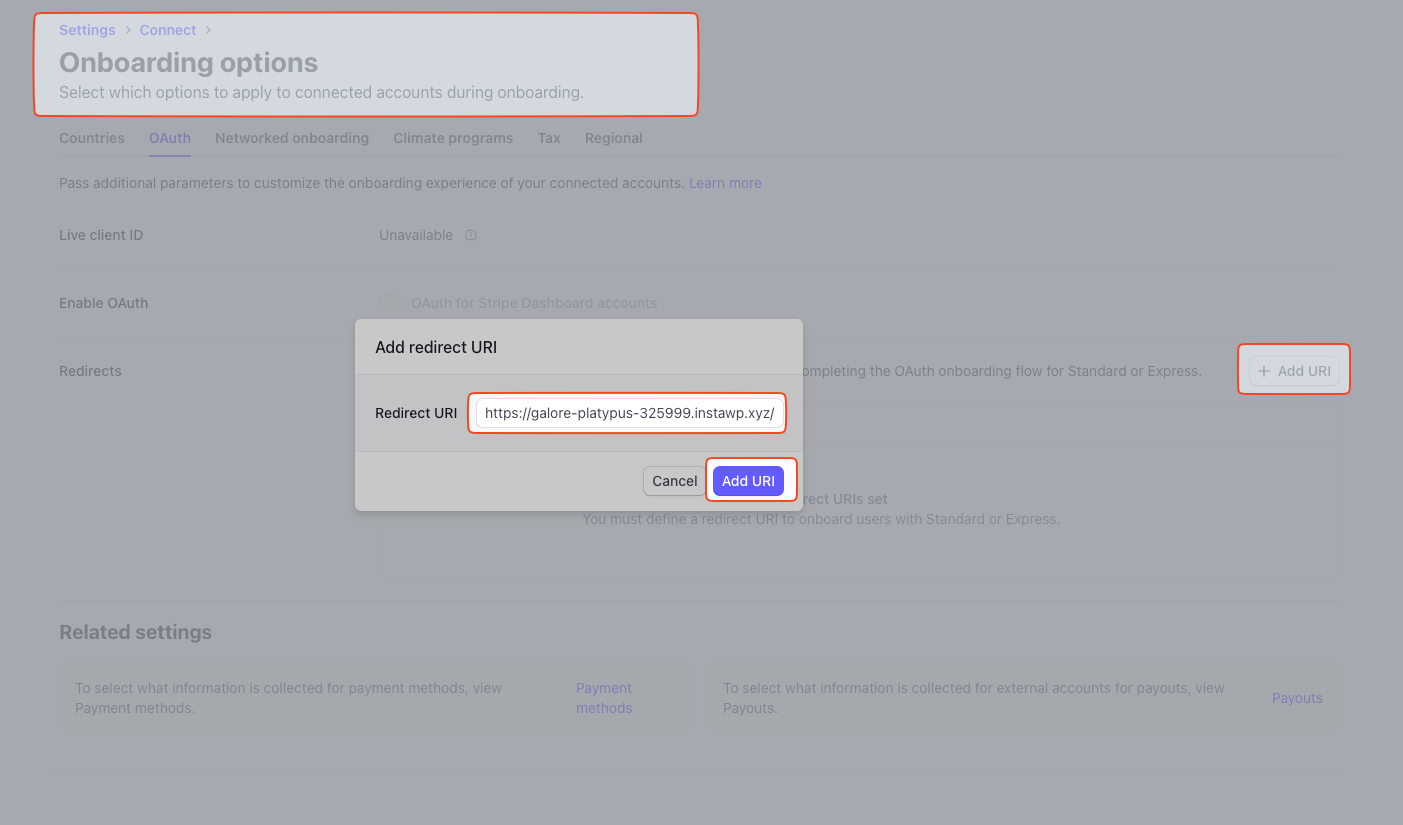Open the Payment methods link

pos(604,698)
